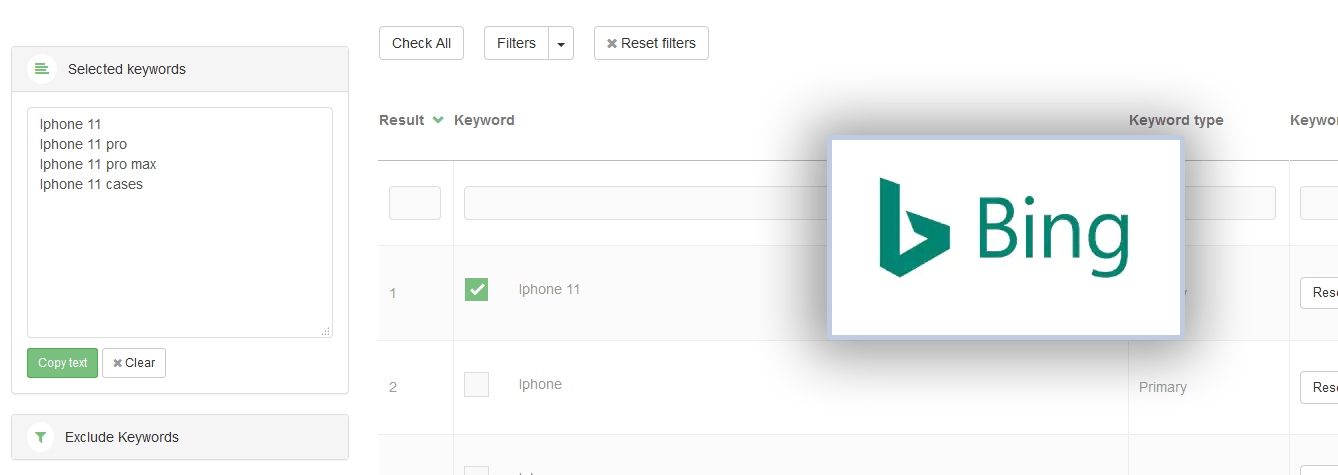Grab the resize handle of keywords textarea
Viewport: 1338px width, 475px height.
pos(325,331)
